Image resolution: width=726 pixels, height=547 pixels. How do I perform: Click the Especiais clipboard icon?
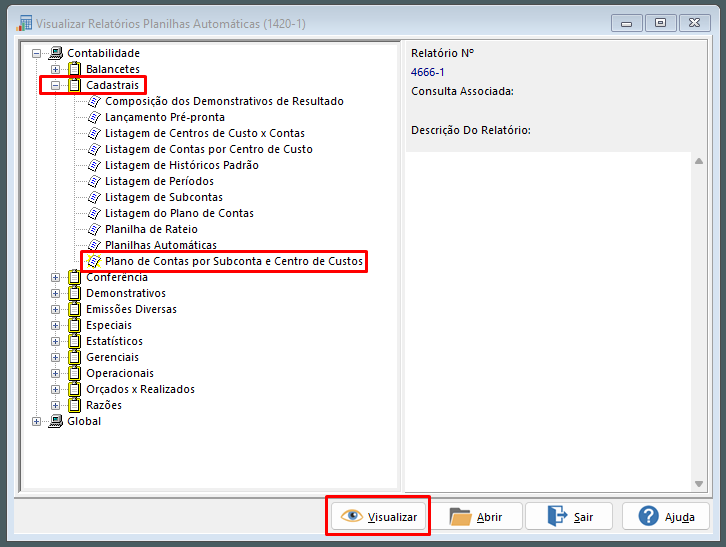pos(75,325)
